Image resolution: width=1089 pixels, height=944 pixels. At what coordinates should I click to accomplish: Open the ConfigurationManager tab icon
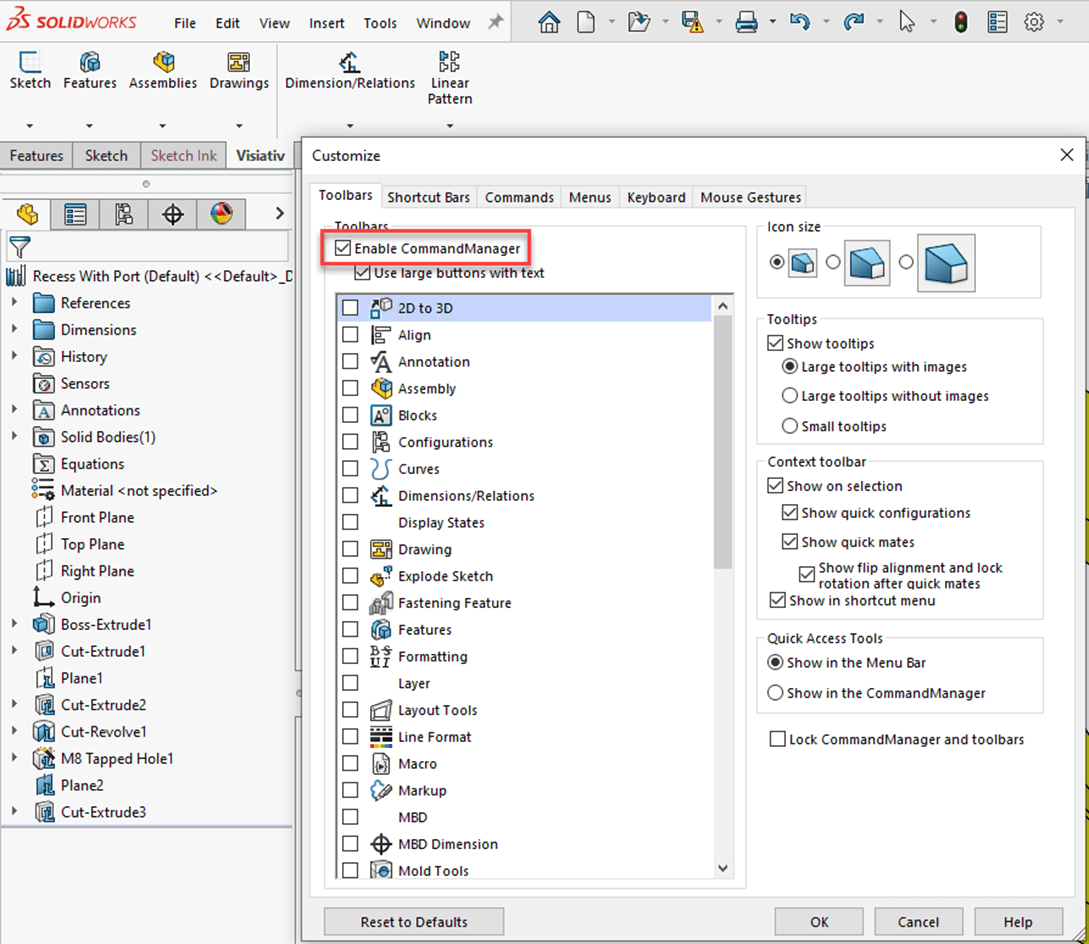124,214
